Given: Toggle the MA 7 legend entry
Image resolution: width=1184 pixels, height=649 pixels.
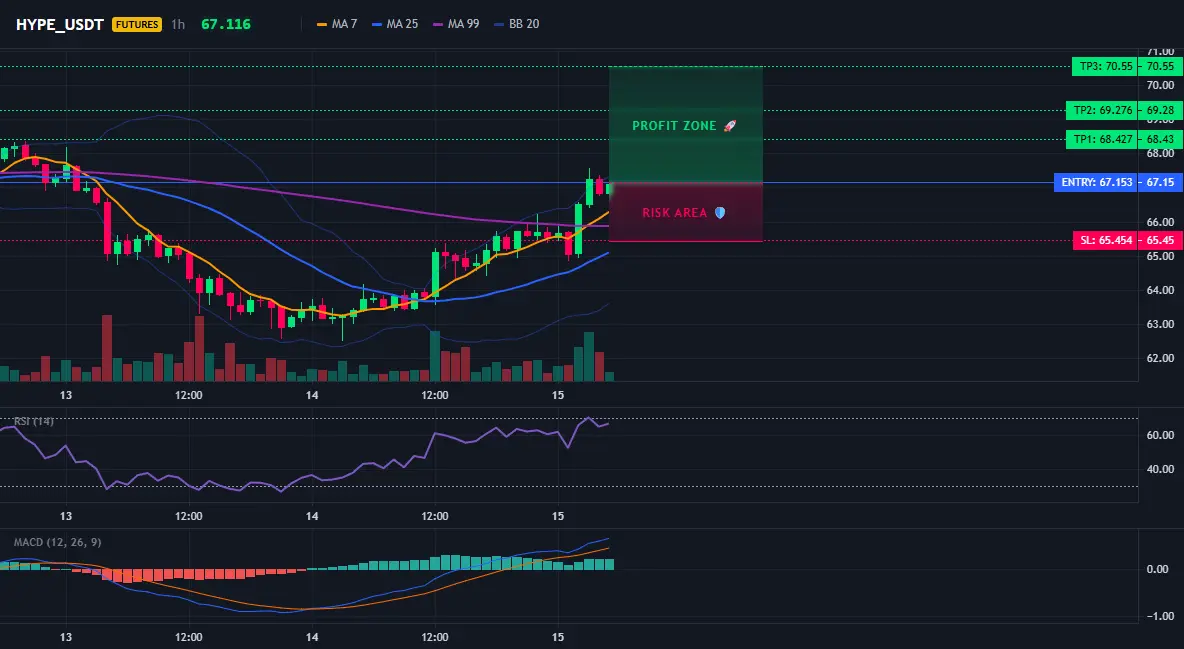Looking at the screenshot, I should tap(337, 24).
